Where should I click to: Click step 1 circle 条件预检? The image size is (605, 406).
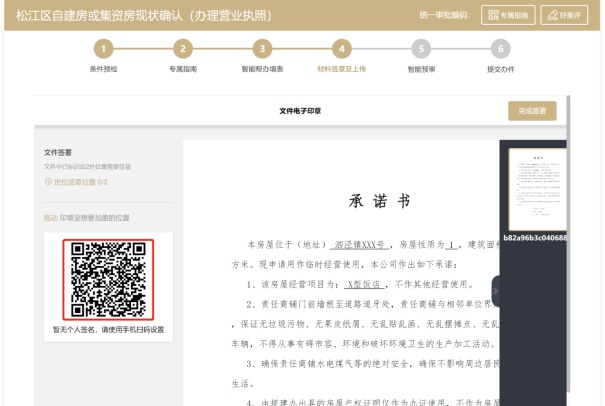(103, 49)
